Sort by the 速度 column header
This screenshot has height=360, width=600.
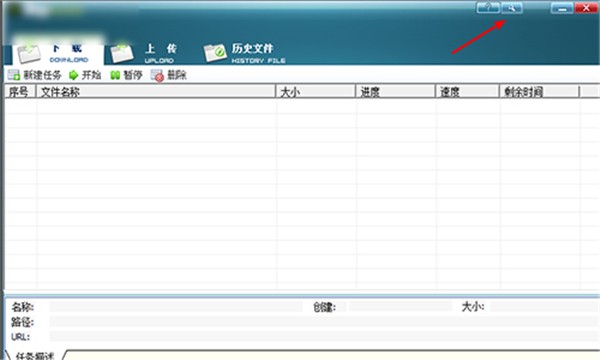pos(467,92)
